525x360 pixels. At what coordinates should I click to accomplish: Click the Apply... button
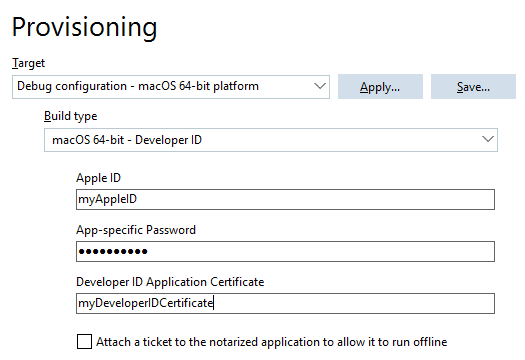380,87
